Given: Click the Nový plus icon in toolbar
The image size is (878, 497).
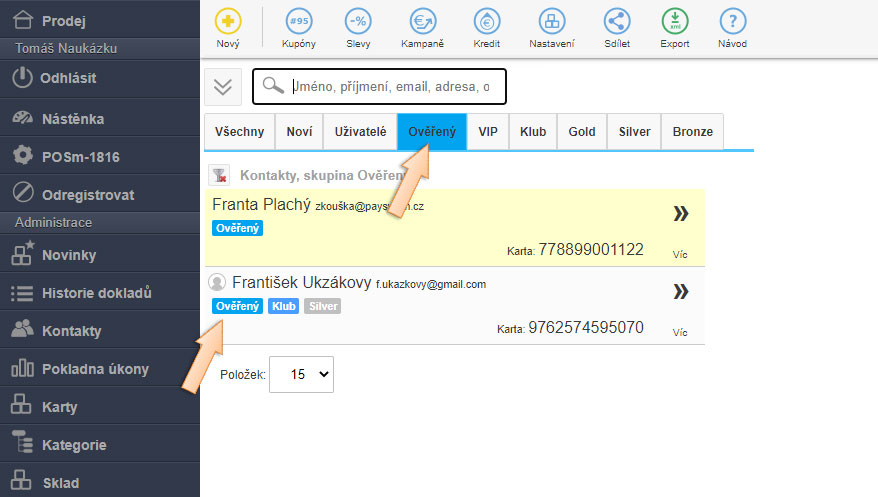Looking at the screenshot, I should pos(228,21).
